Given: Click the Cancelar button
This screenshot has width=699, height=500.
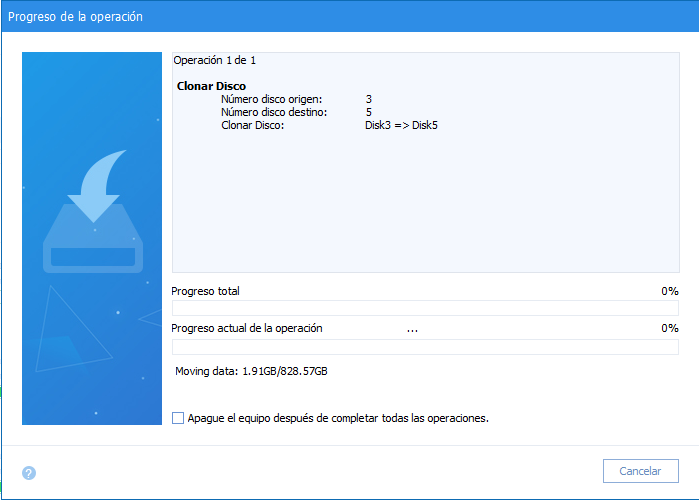Looking at the screenshot, I should [641, 471].
